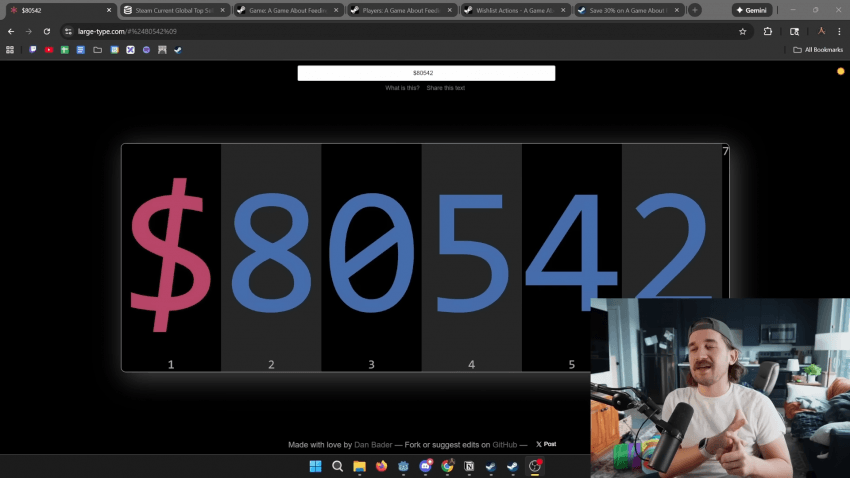Open the Steam bookmark in bookmarks bar
Screen dimensions: 850x478
178,49
